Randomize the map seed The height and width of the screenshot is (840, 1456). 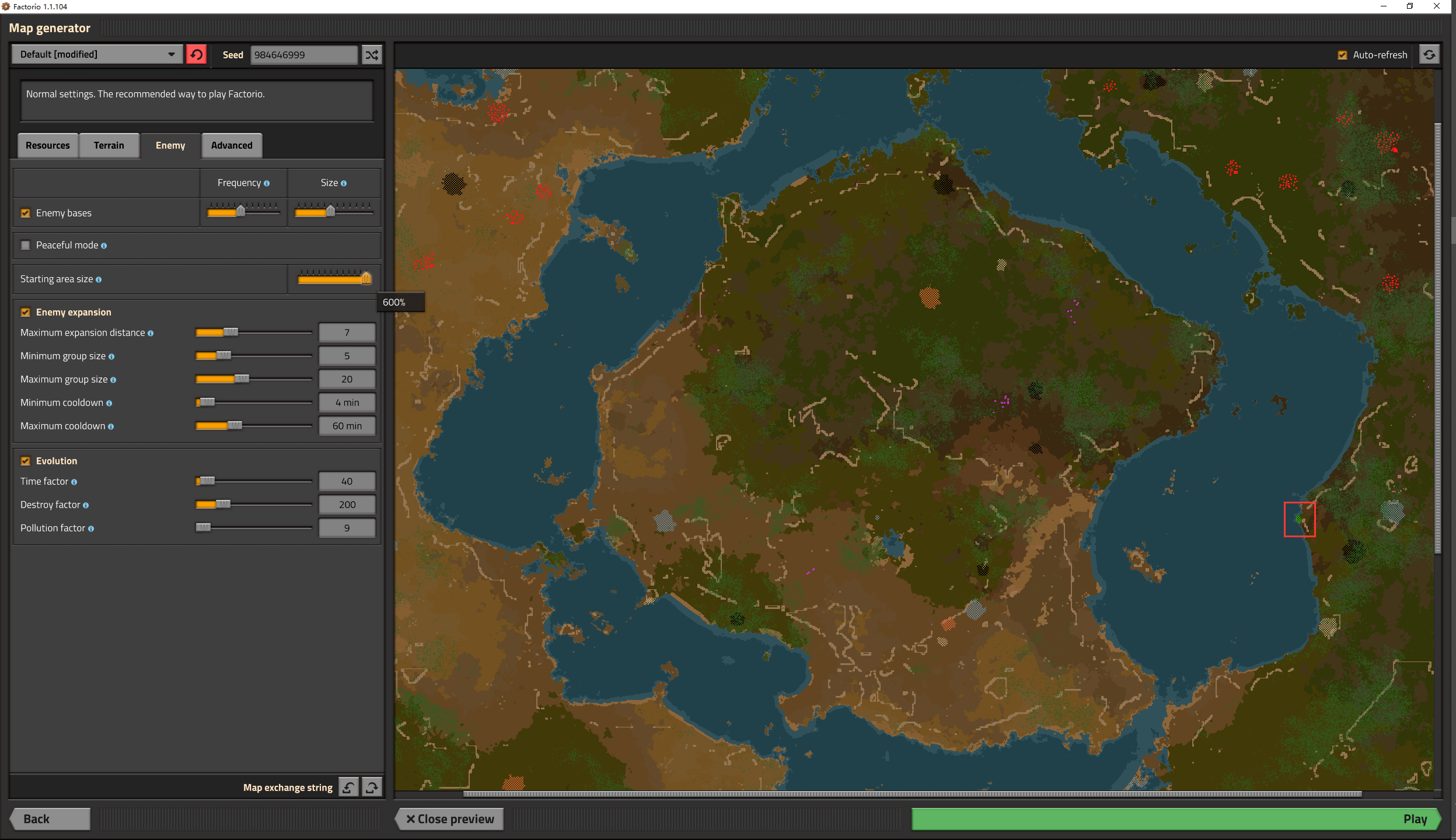pos(372,55)
